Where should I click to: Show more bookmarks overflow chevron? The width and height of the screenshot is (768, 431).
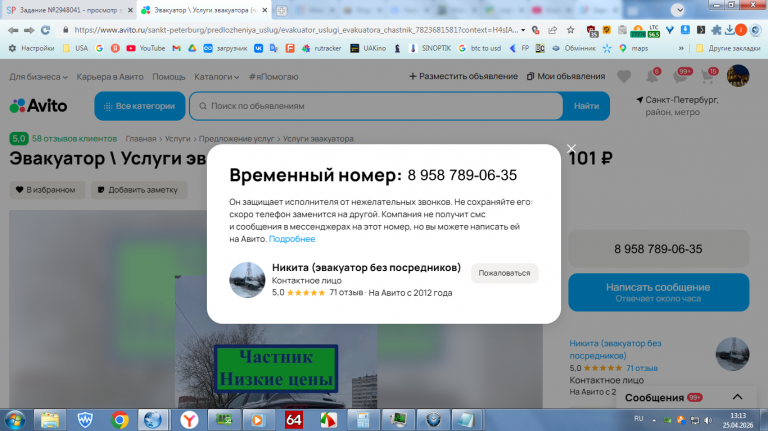681,48
